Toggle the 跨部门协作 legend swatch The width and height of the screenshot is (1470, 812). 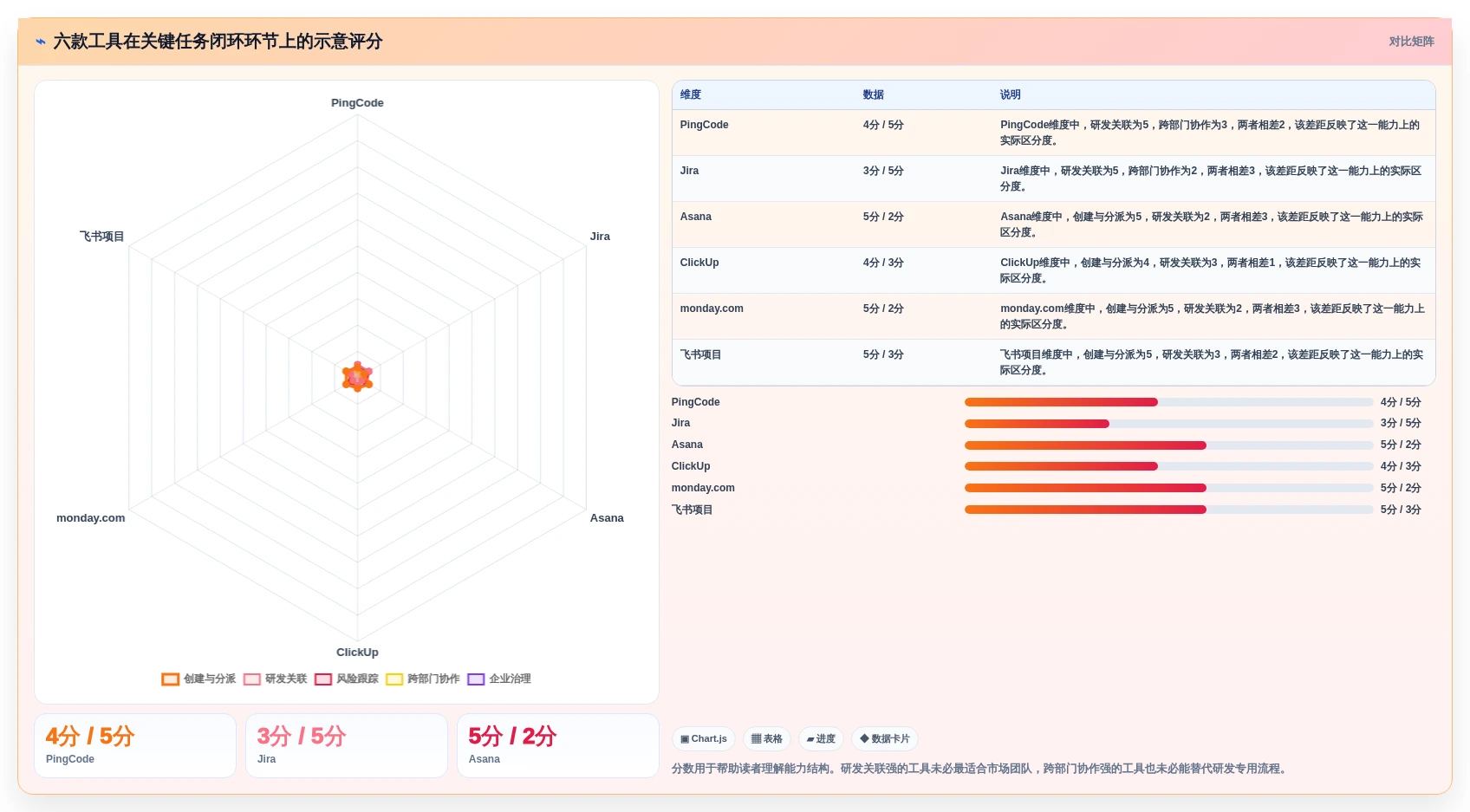(x=394, y=679)
